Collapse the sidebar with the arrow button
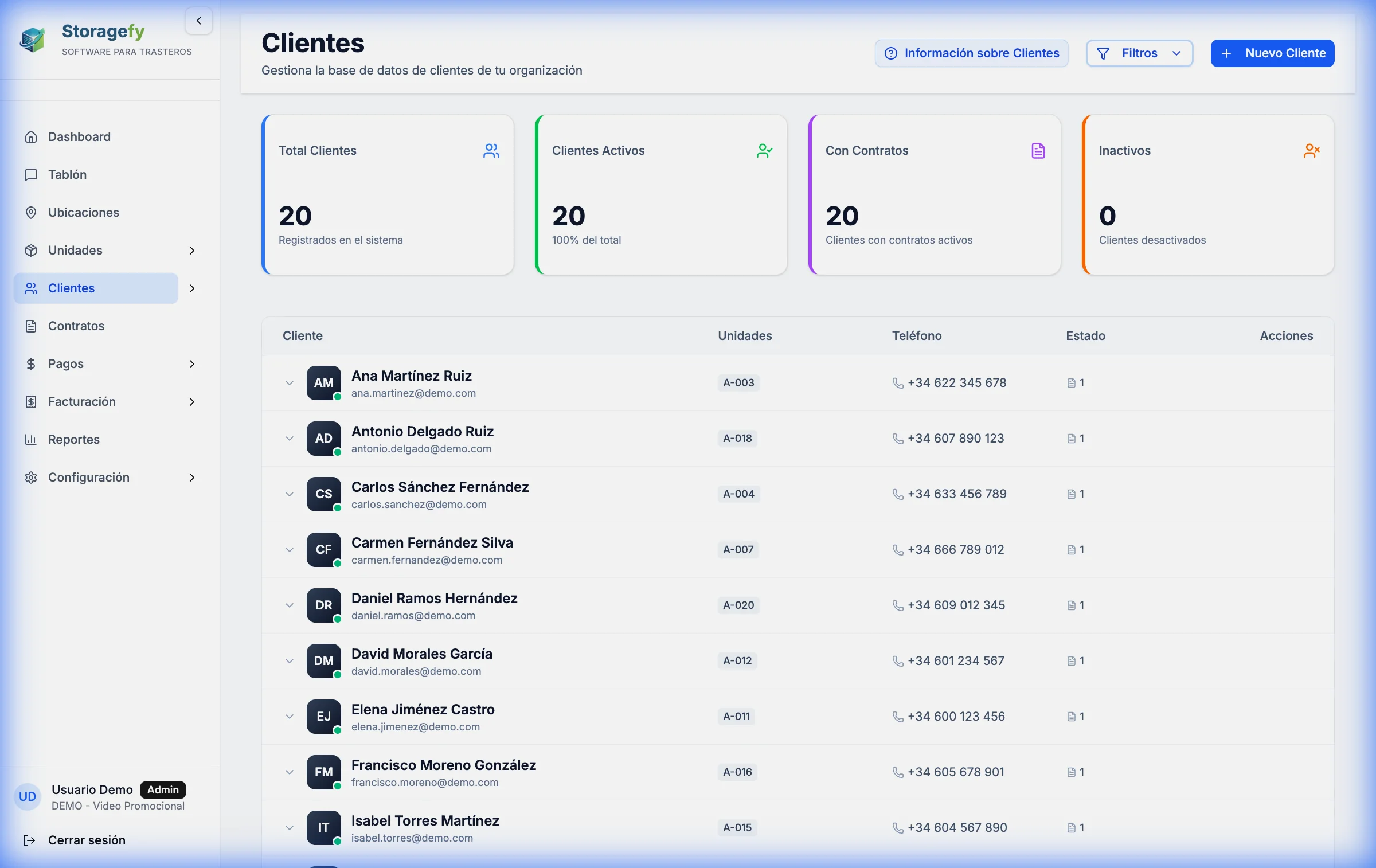This screenshot has height=868, width=1376. [x=199, y=21]
